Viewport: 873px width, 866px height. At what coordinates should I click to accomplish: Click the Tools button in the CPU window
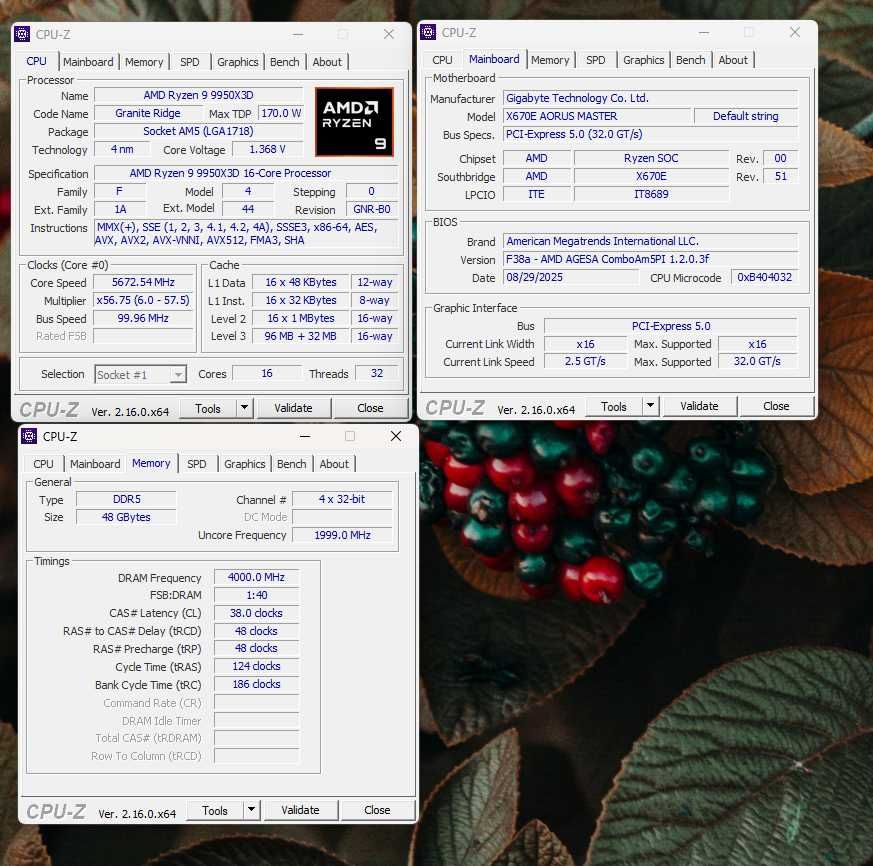point(208,408)
